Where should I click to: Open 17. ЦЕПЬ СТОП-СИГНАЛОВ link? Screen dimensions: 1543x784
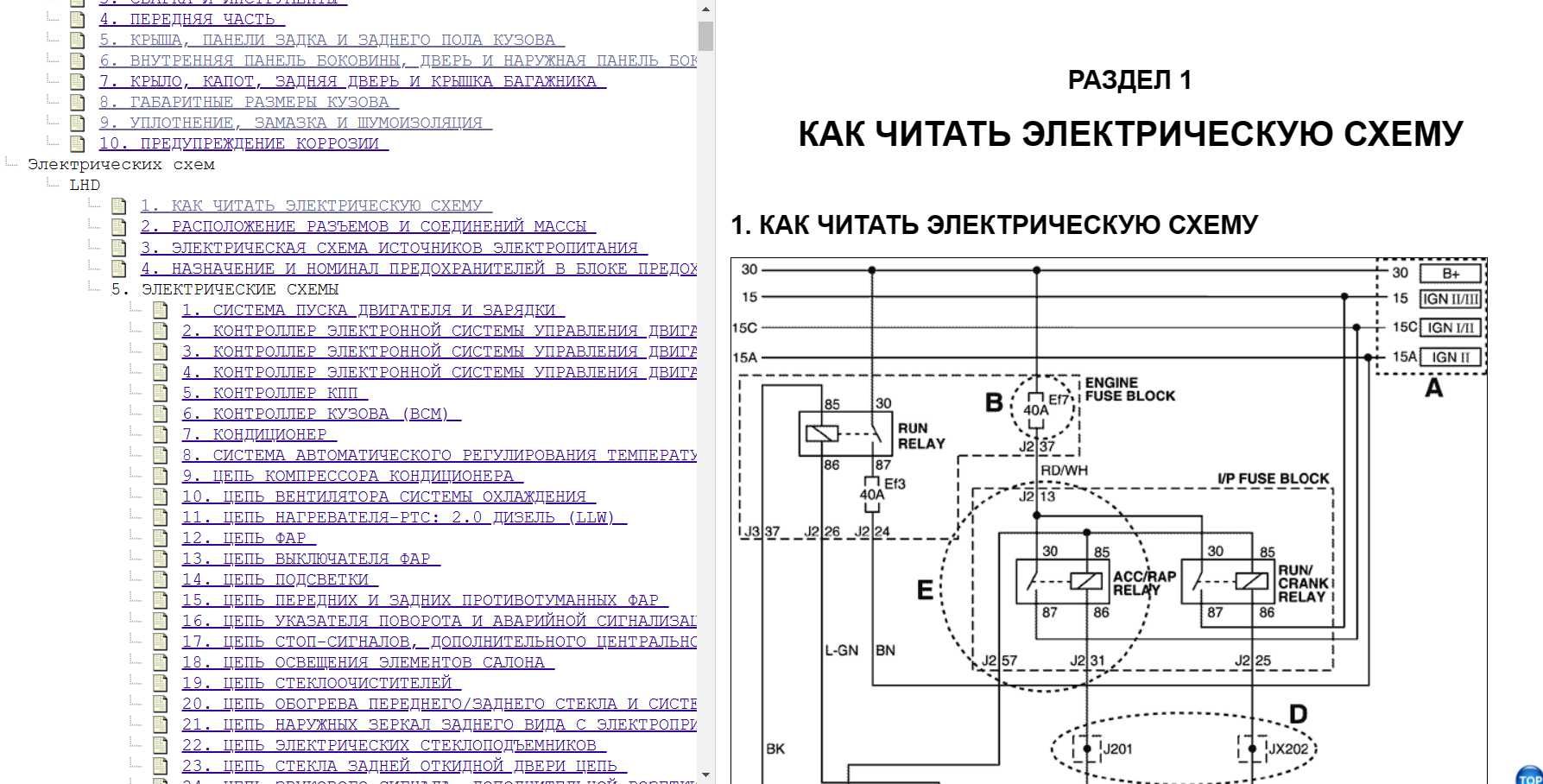pyautogui.click(x=439, y=642)
